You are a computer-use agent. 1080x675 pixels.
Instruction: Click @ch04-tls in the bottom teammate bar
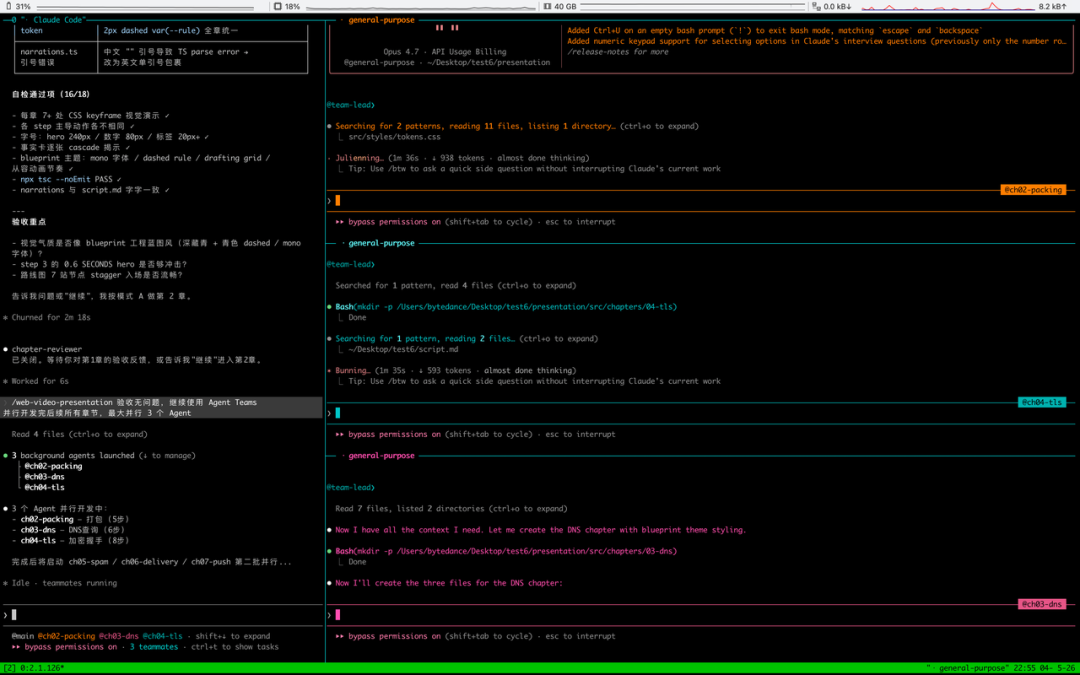(x=163, y=636)
